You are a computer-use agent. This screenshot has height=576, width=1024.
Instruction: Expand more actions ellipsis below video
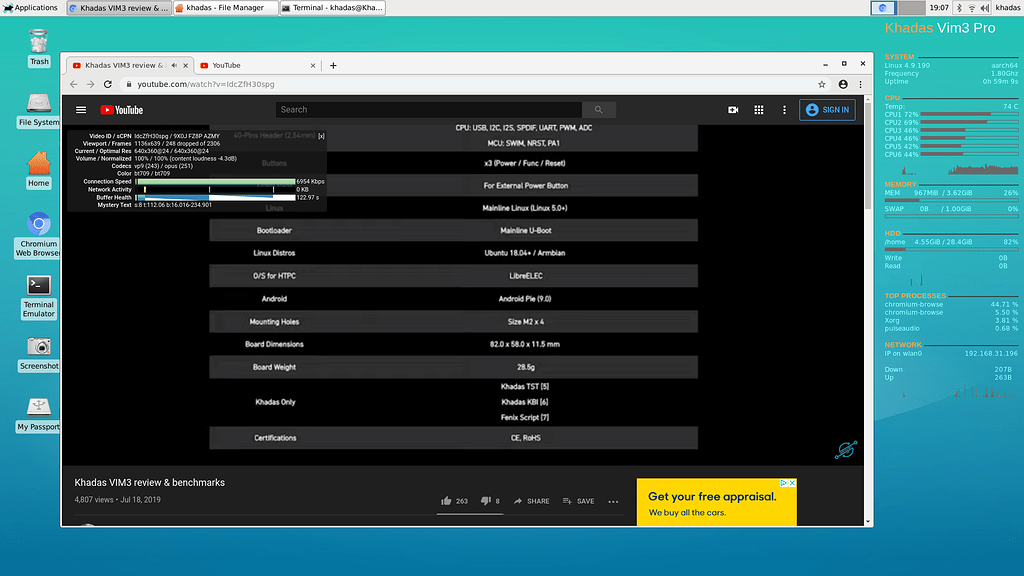(615, 501)
